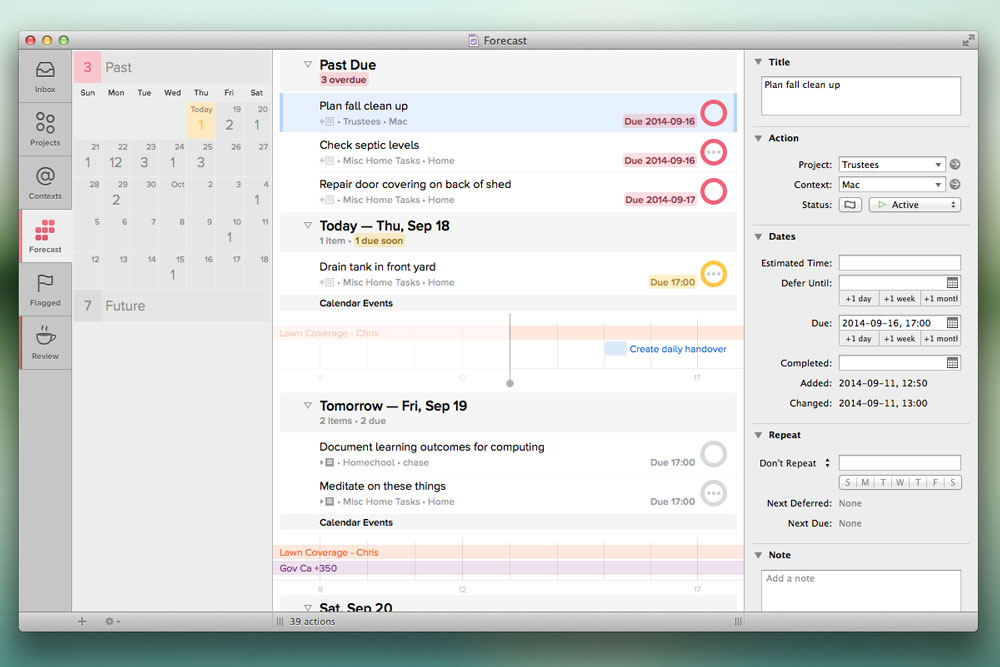Change the Active status popup
The height and width of the screenshot is (667, 1000).
click(x=915, y=205)
